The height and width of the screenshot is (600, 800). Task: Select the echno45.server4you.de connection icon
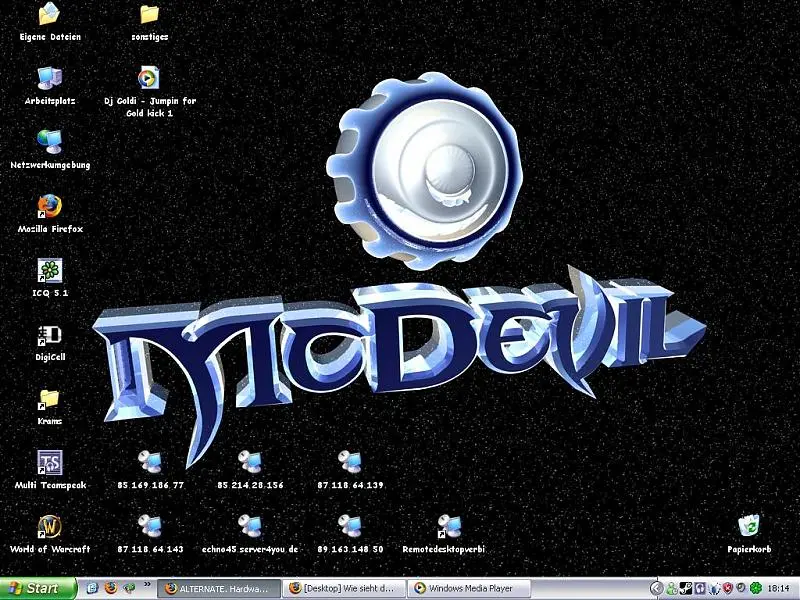[249, 527]
